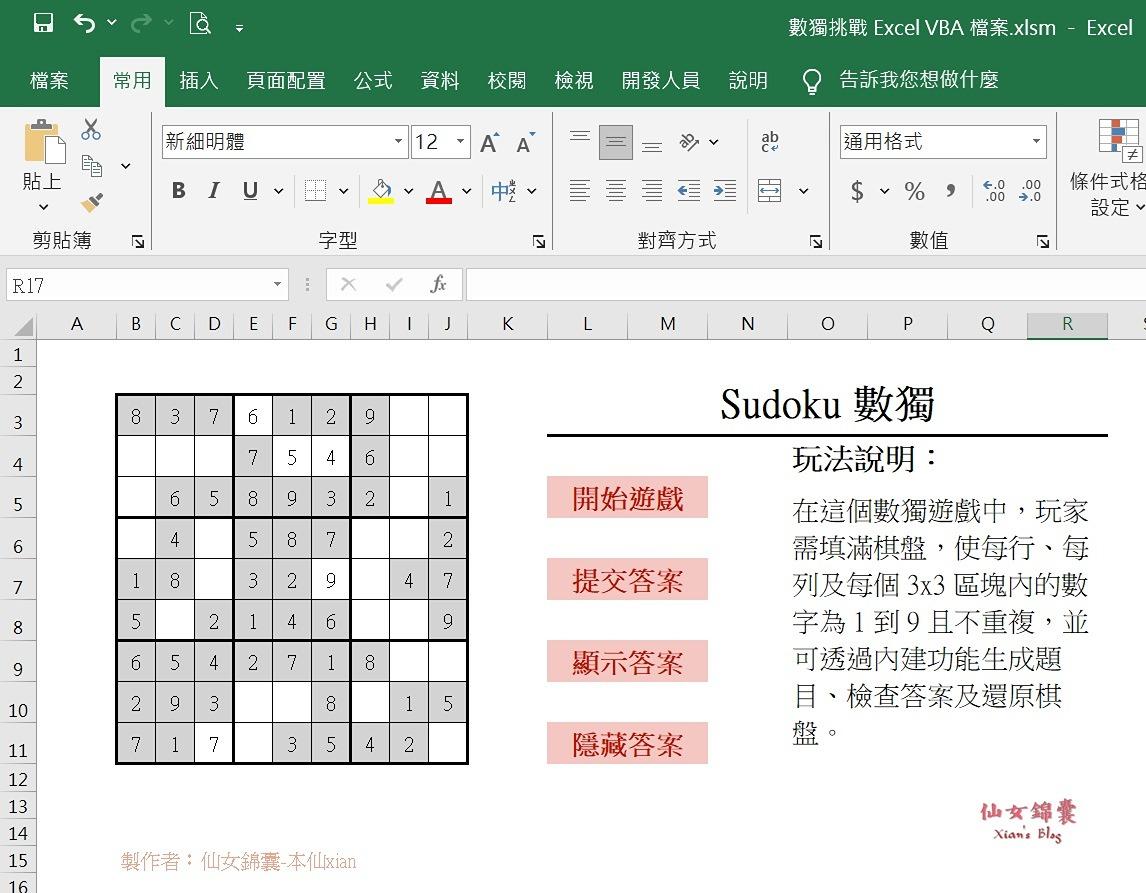Screen dimensions: 1146x893
Task: Click the Percent Style icon
Action: [x=914, y=191]
